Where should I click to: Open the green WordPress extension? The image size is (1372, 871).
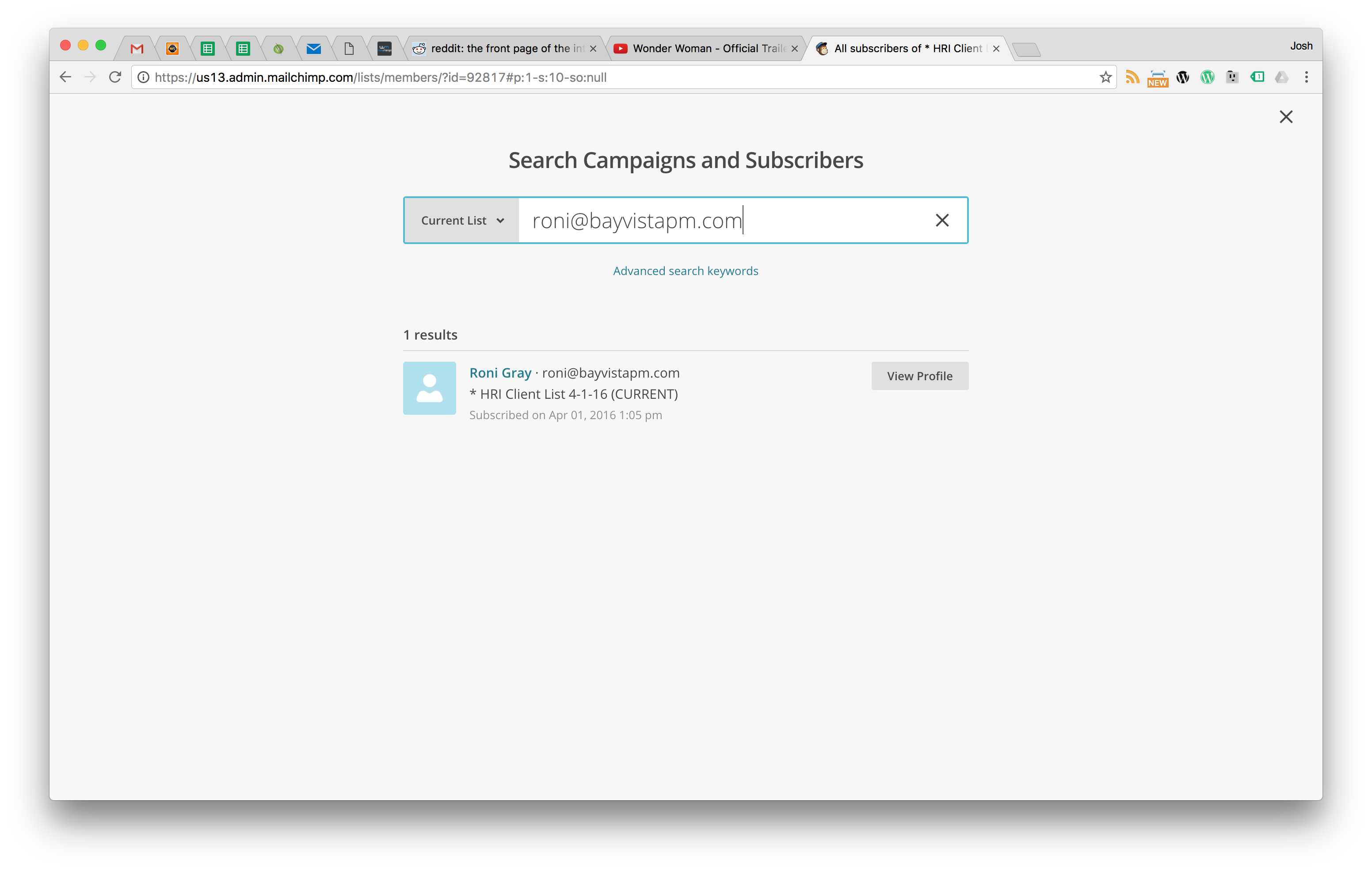pos(1207,77)
